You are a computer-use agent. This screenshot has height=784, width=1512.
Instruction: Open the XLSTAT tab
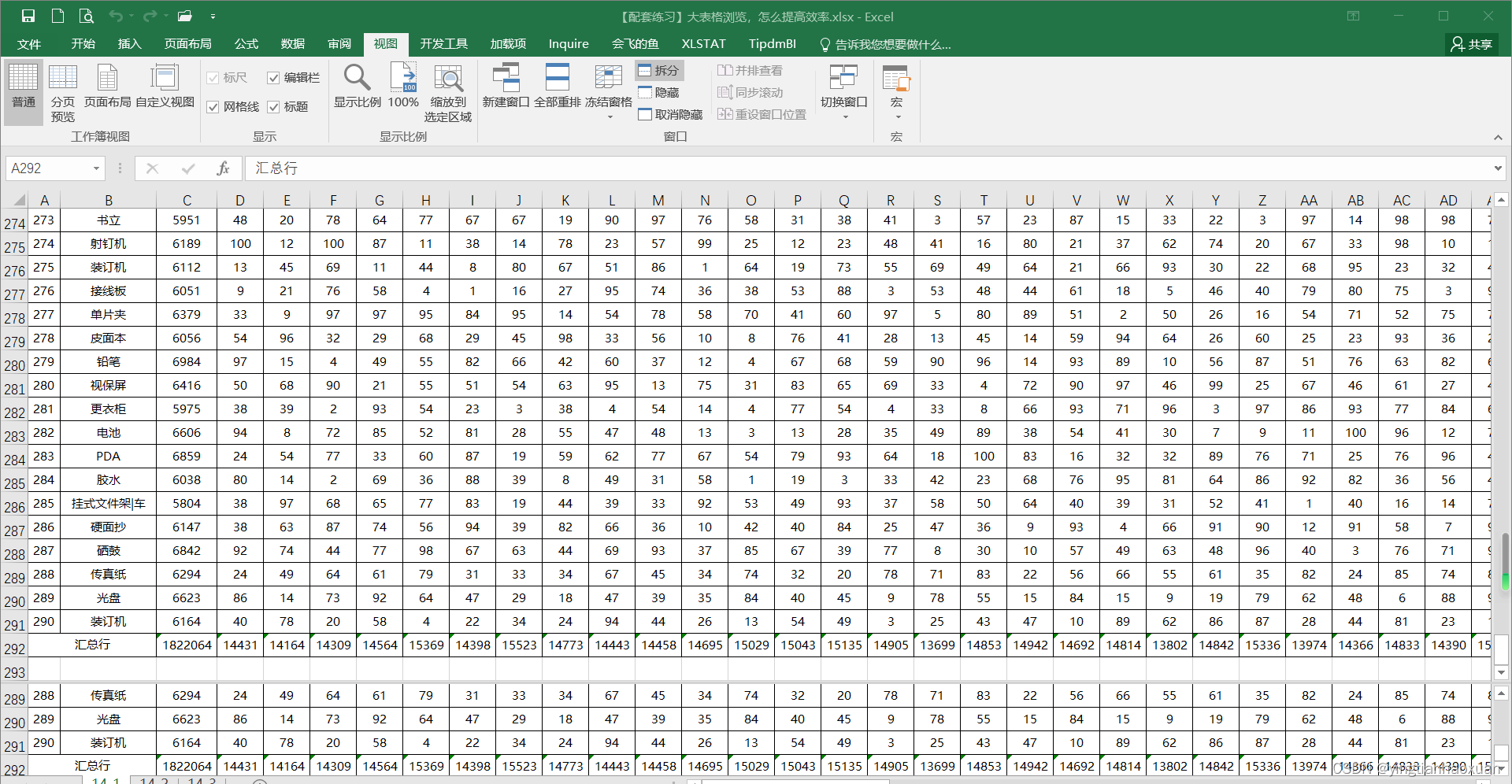pos(703,44)
